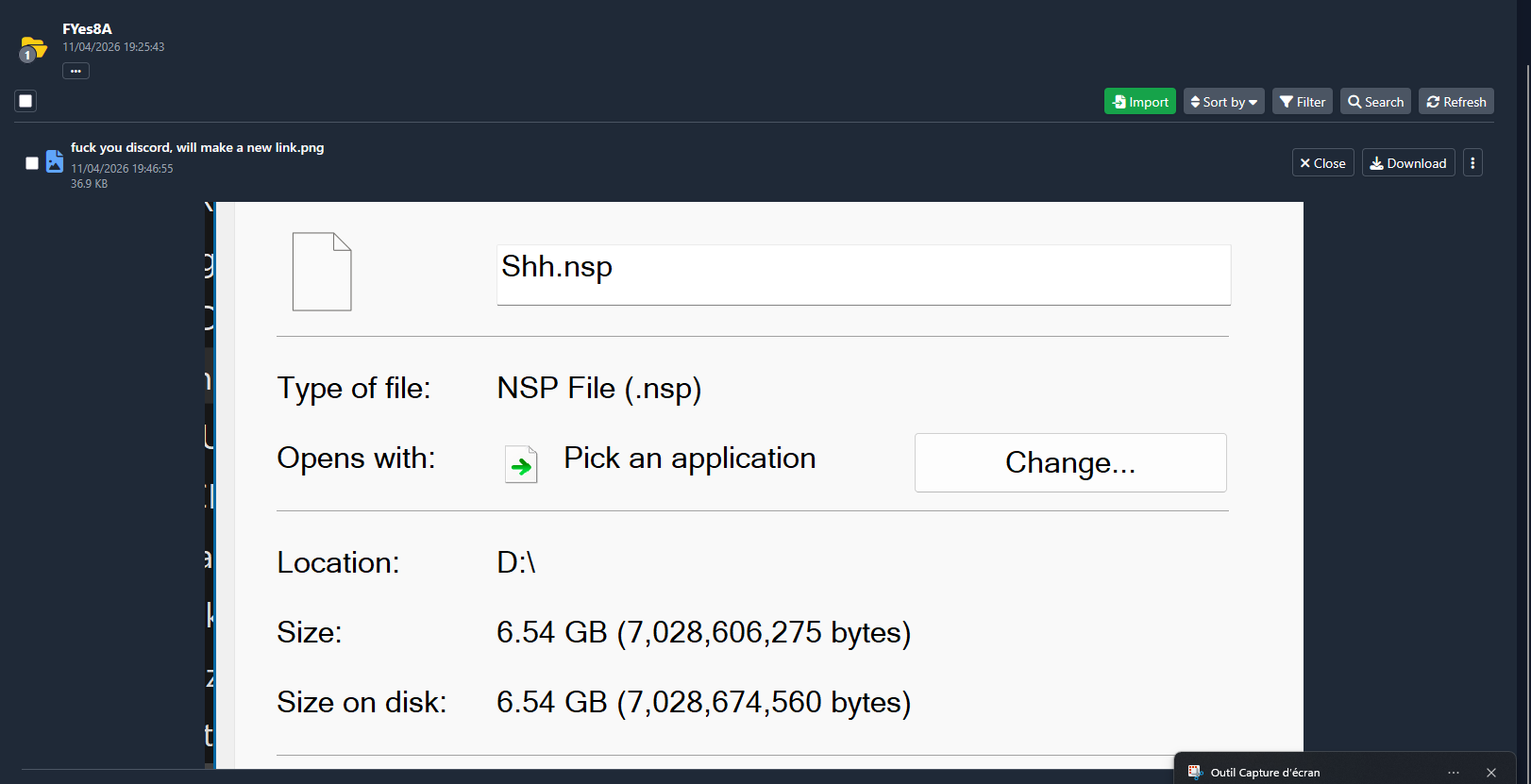The image size is (1531, 784).
Task: Open the file's vertical three-dot menu
Action: coord(1472,163)
